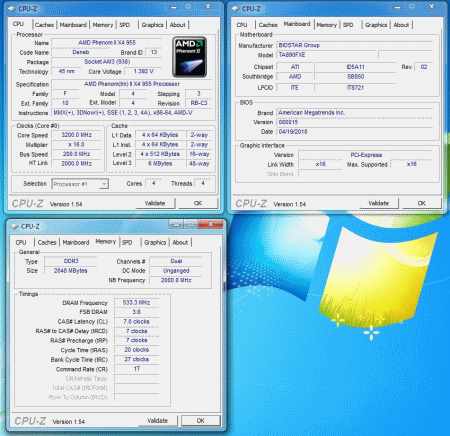Open Caches tab in CPU window
The height and width of the screenshot is (436, 450).
pos(44,25)
